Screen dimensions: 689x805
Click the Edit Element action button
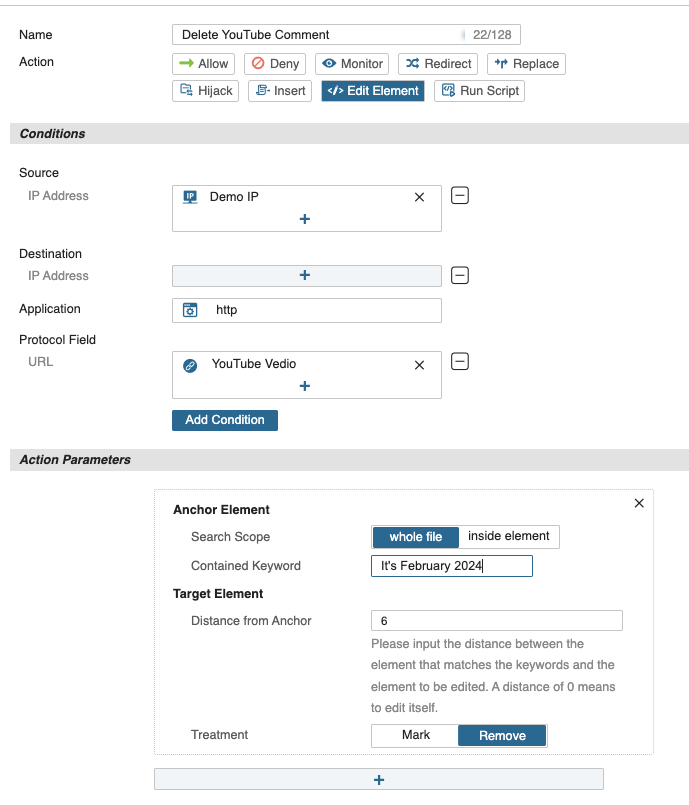(x=373, y=91)
